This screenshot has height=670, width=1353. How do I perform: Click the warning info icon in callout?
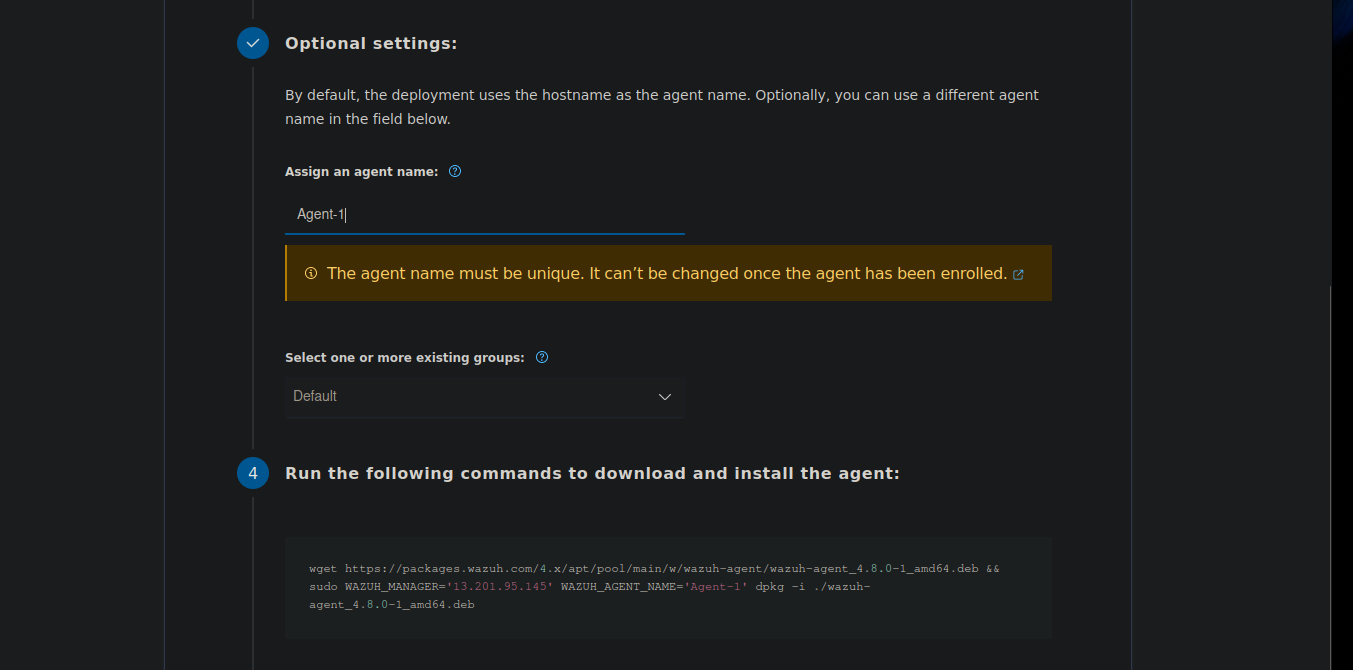pos(311,273)
